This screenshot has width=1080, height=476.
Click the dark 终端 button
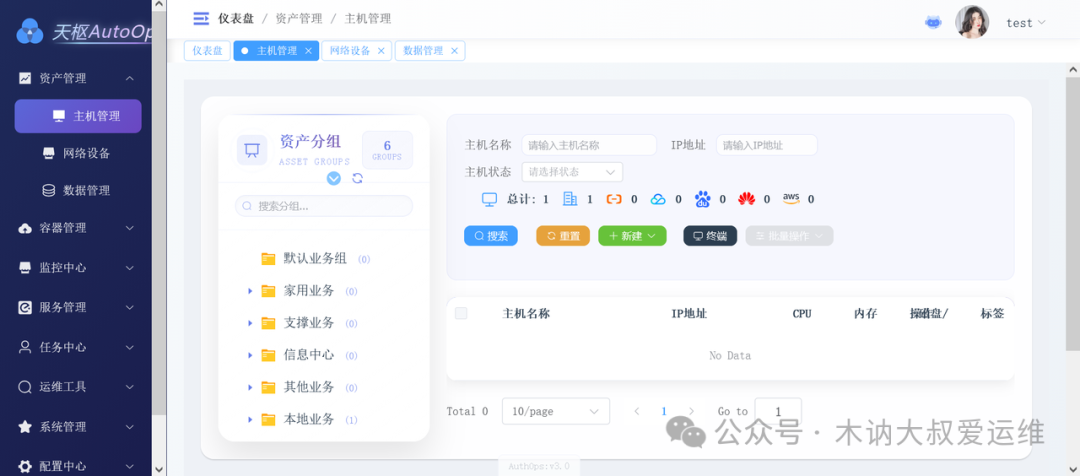pos(710,236)
